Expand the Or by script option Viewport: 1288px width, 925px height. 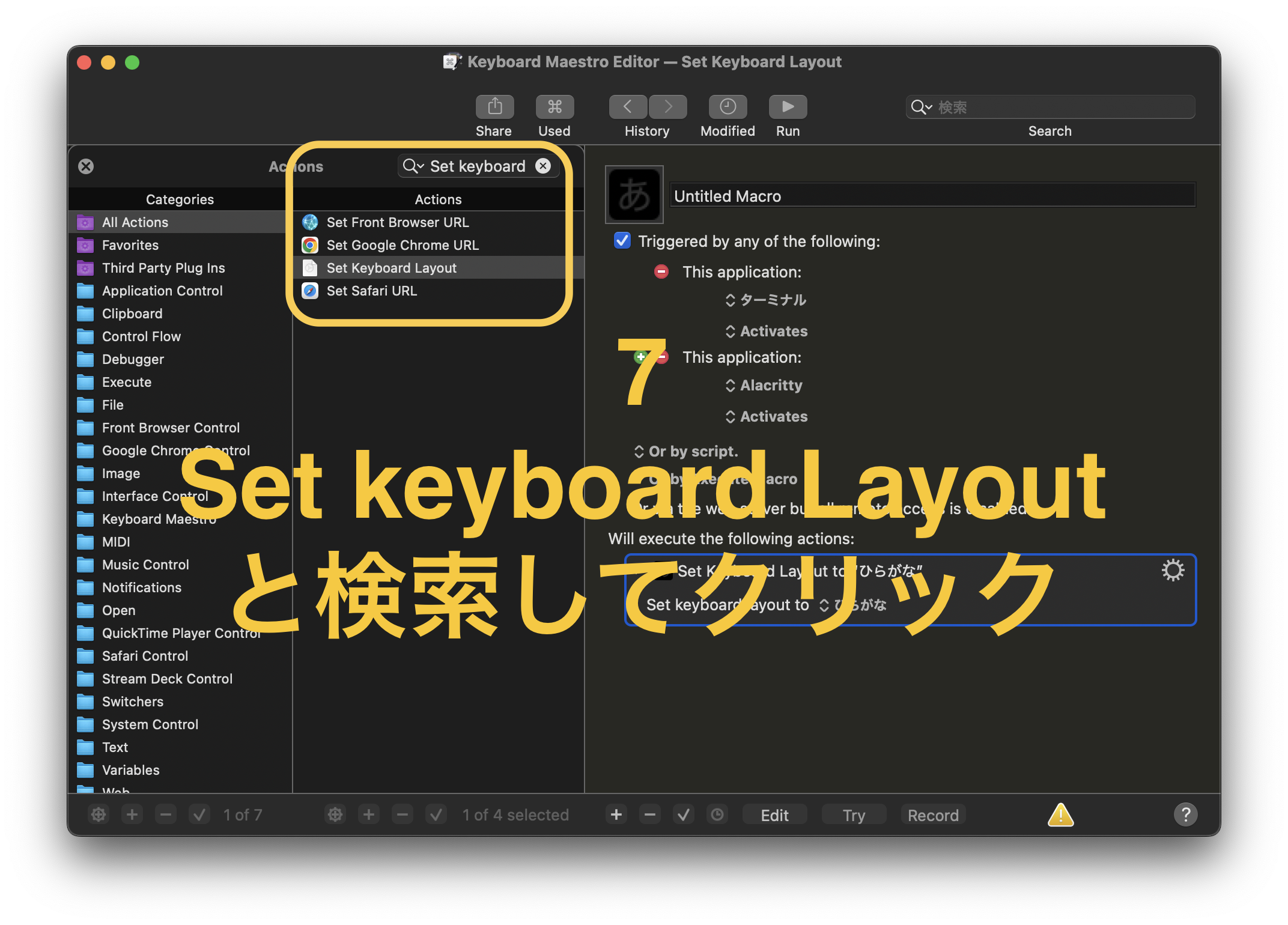coord(686,451)
